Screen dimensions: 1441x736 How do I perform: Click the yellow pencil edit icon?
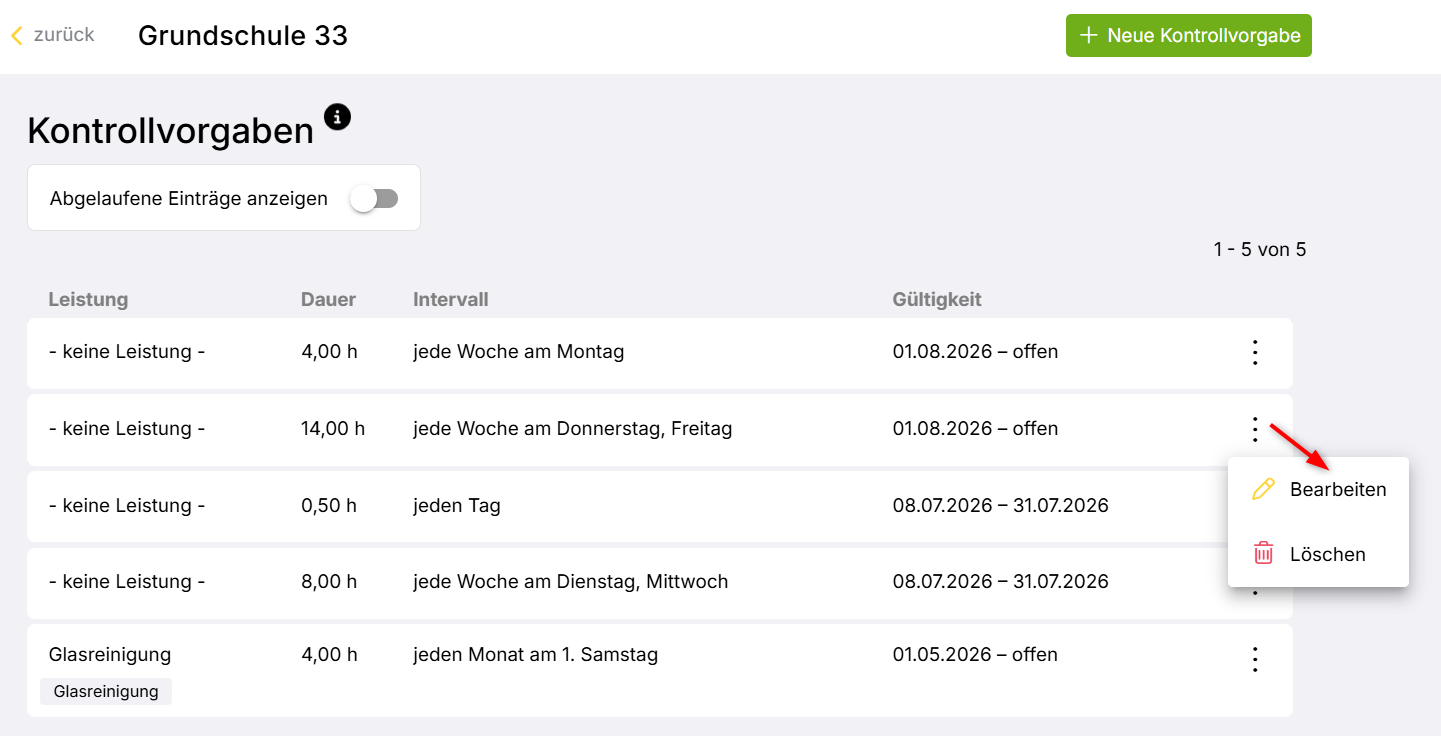click(1264, 490)
